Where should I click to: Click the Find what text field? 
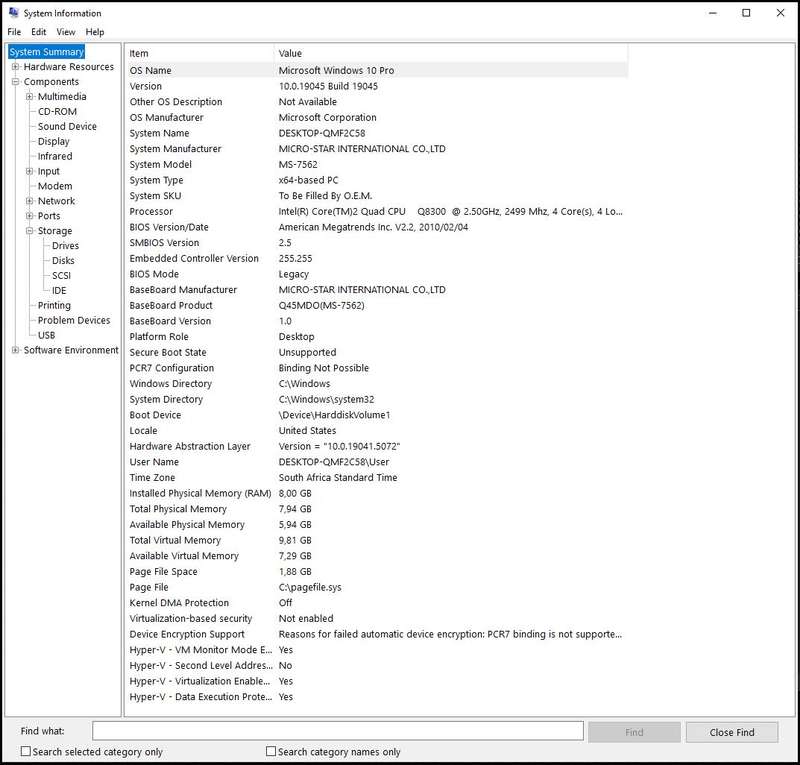click(x=338, y=730)
